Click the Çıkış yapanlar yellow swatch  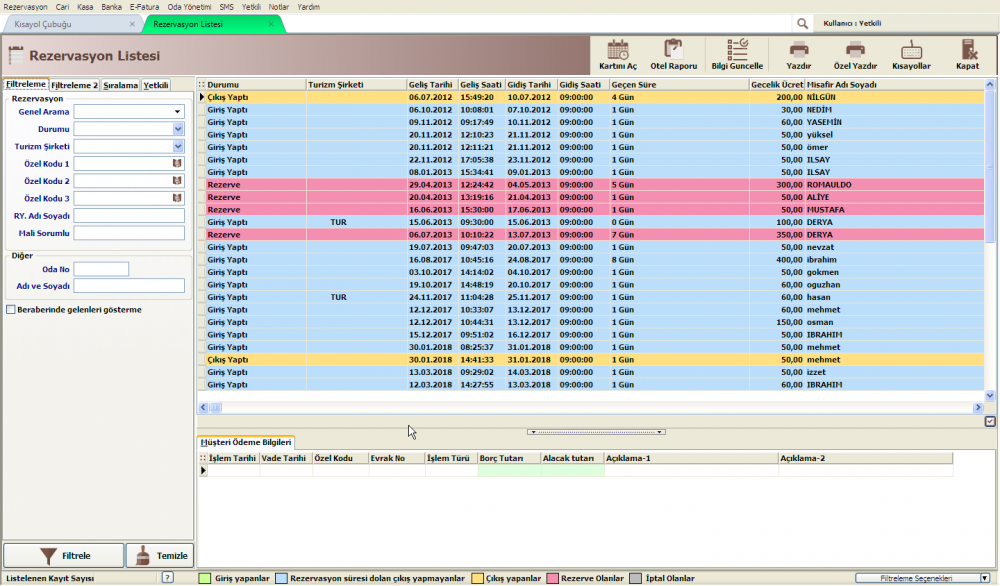click(x=477, y=578)
